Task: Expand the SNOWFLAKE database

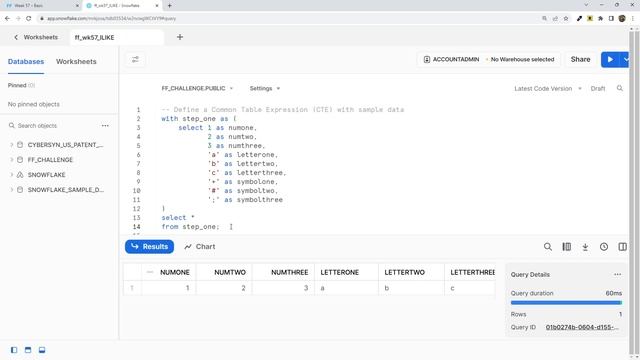Action: [11, 175]
